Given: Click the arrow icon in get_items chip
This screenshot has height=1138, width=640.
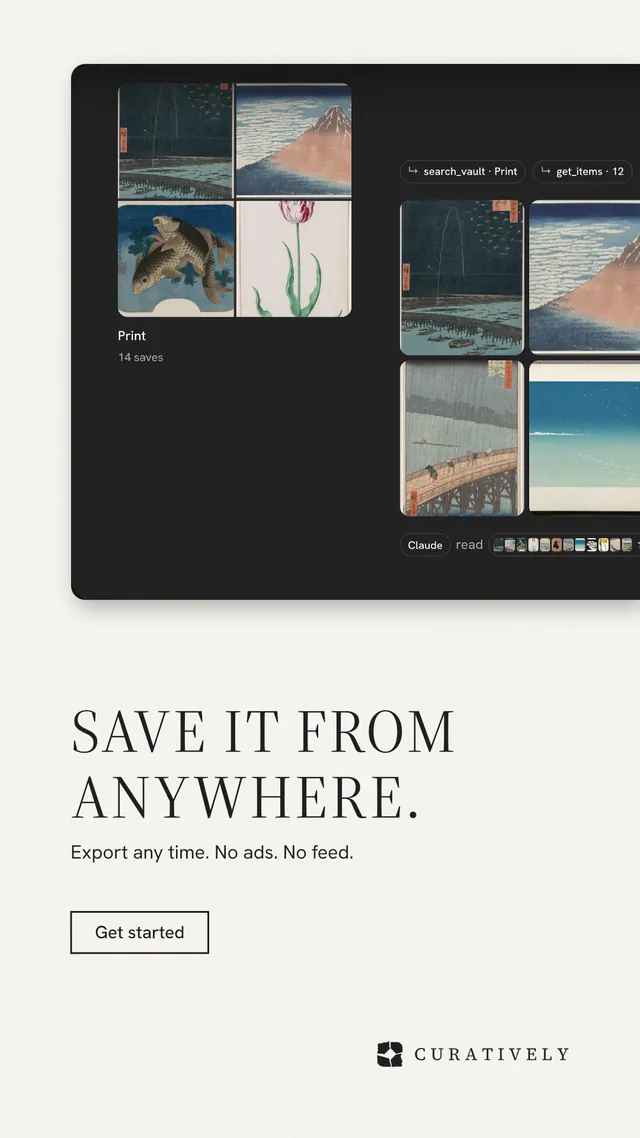Looking at the screenshot, I should [546, 171].
